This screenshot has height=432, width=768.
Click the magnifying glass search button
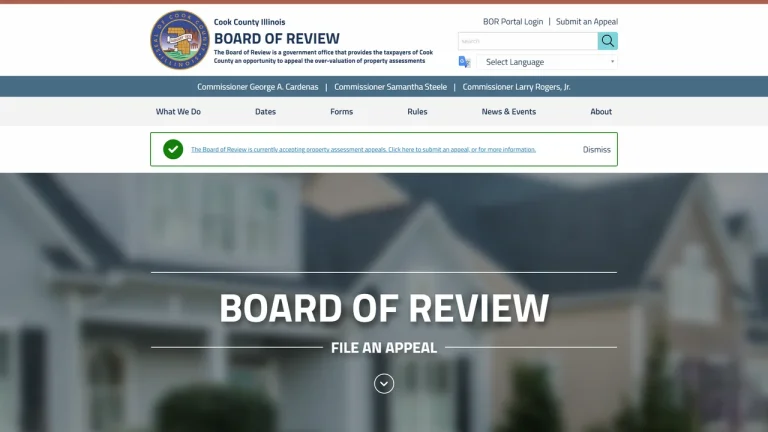coord(607,41)
